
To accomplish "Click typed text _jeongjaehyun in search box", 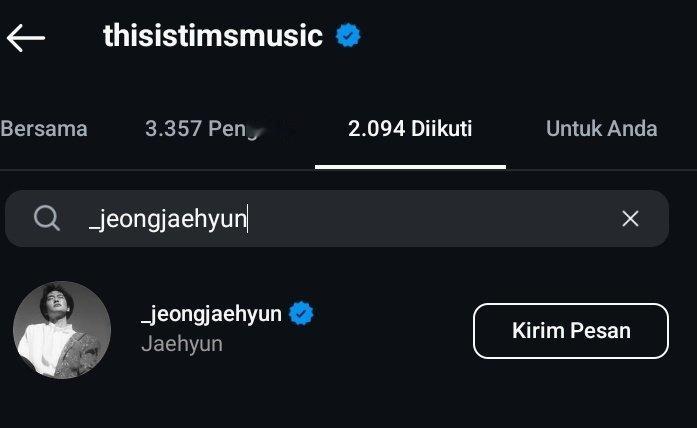I will (x=168, y=219).
